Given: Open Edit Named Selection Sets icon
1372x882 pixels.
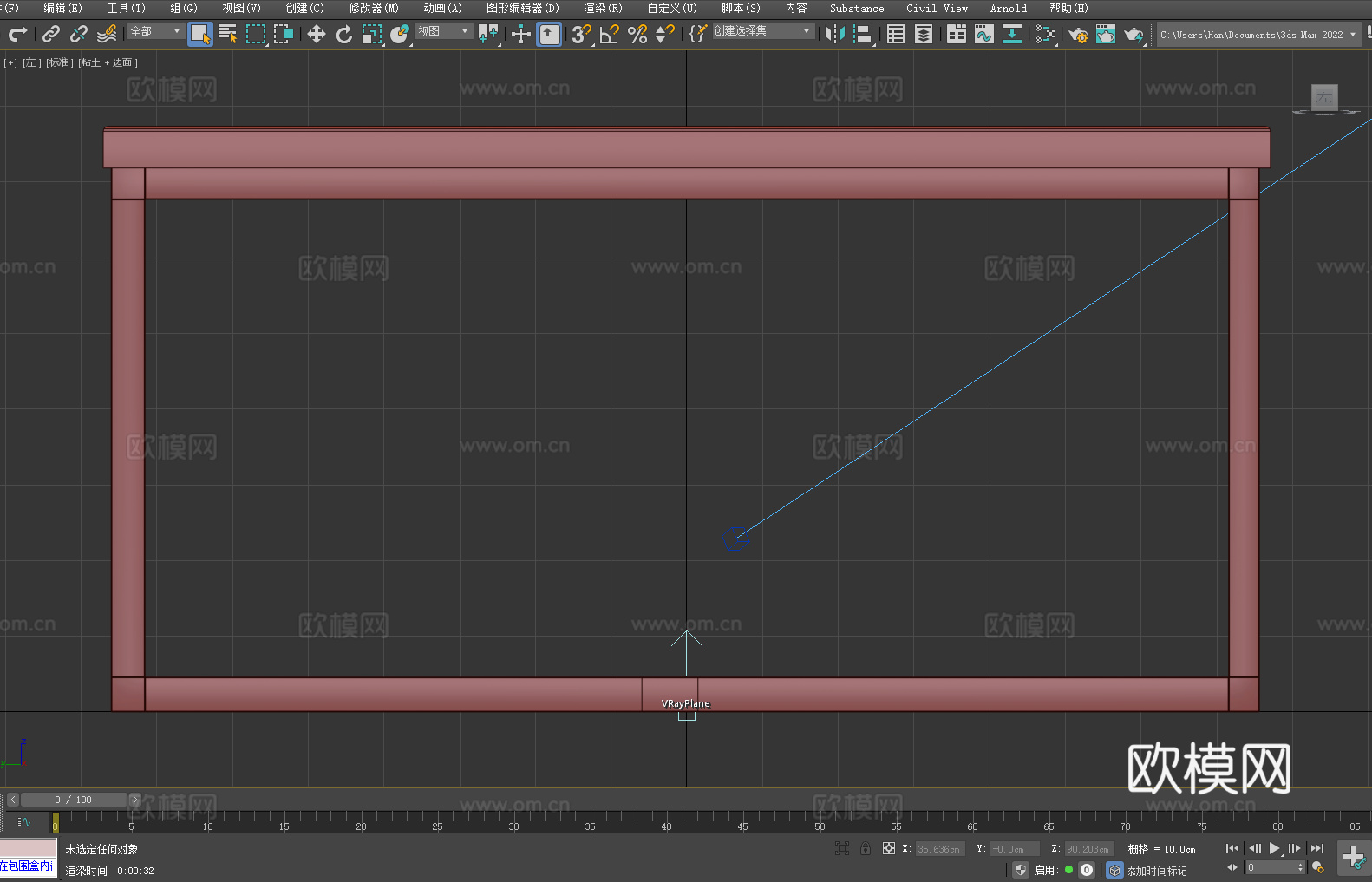Looking at the screenshot, I should coord(697,34).
